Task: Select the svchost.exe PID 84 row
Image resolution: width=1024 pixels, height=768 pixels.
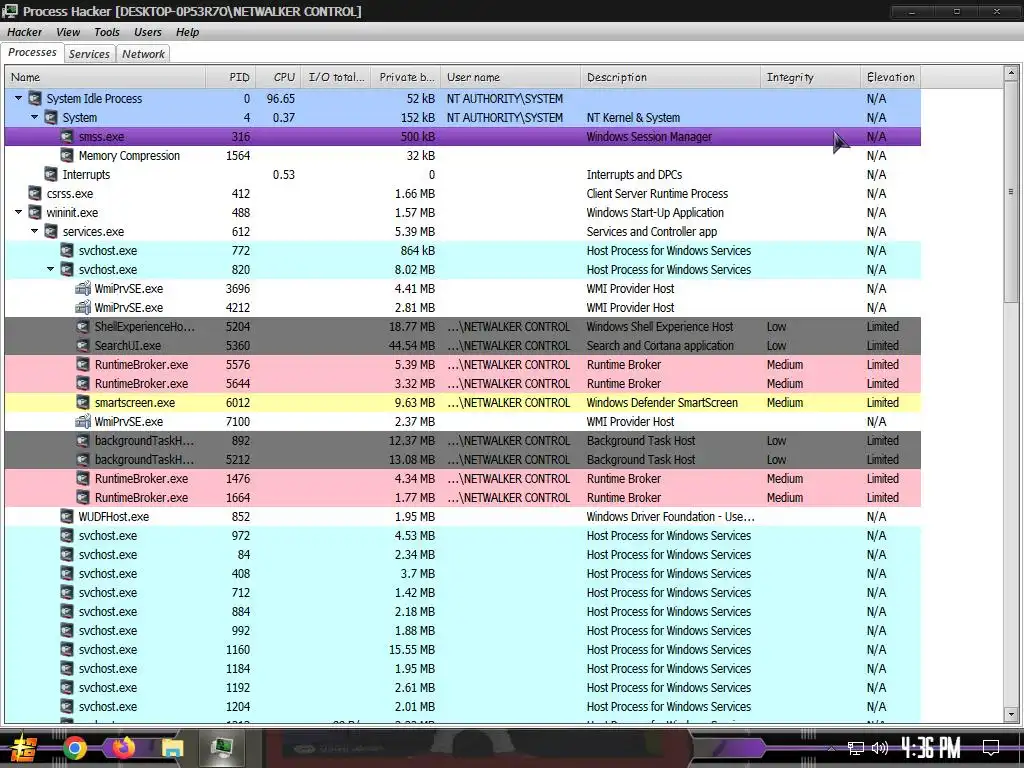Action: tap(463, 554)
